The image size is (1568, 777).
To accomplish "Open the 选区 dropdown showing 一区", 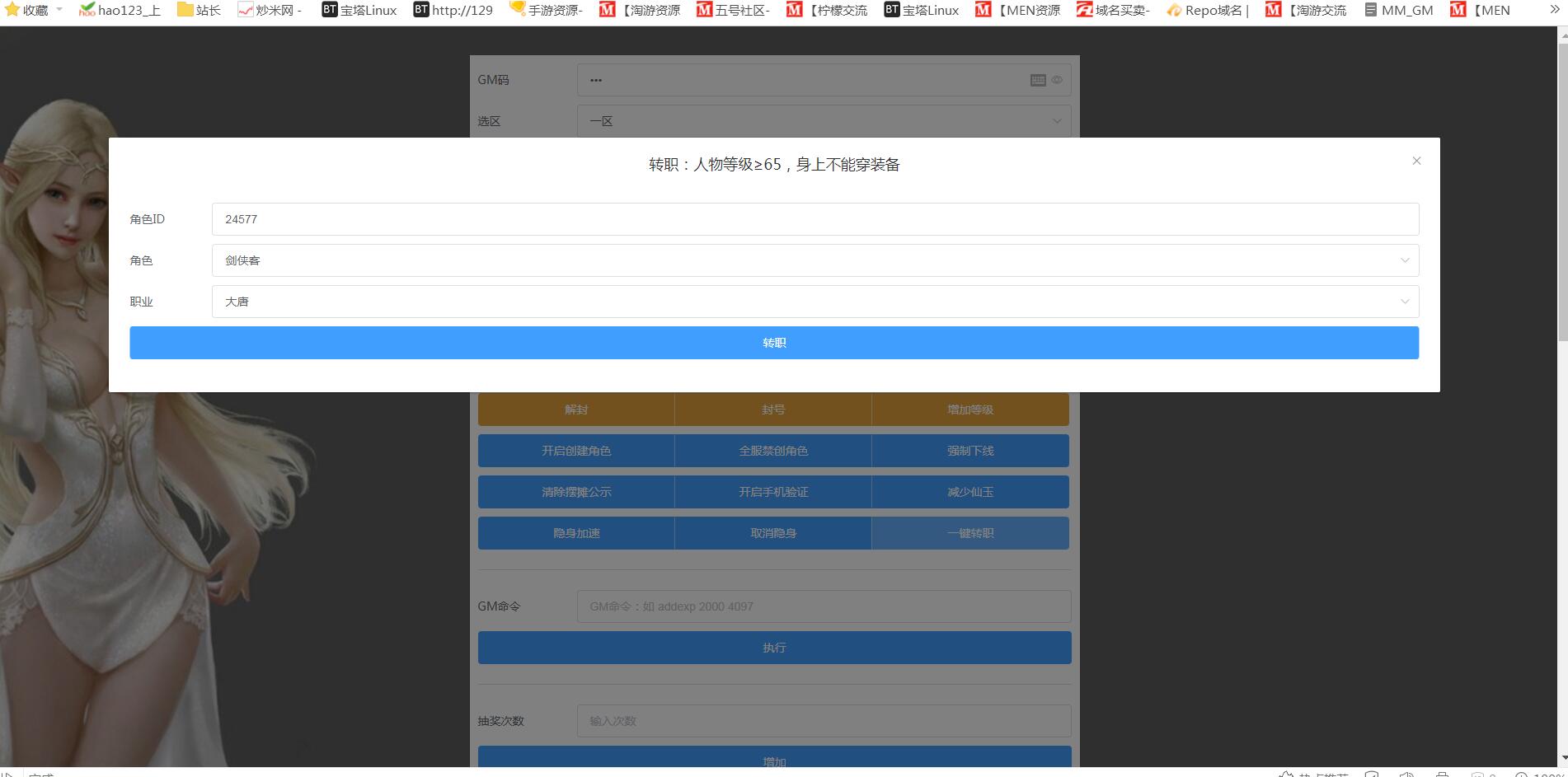I will click(x=824, y=121).
